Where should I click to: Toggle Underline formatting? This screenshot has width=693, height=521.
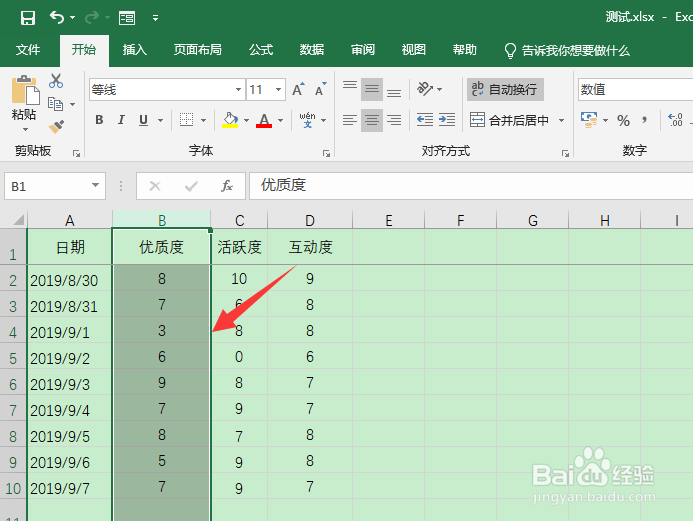(x=143, y=120)
